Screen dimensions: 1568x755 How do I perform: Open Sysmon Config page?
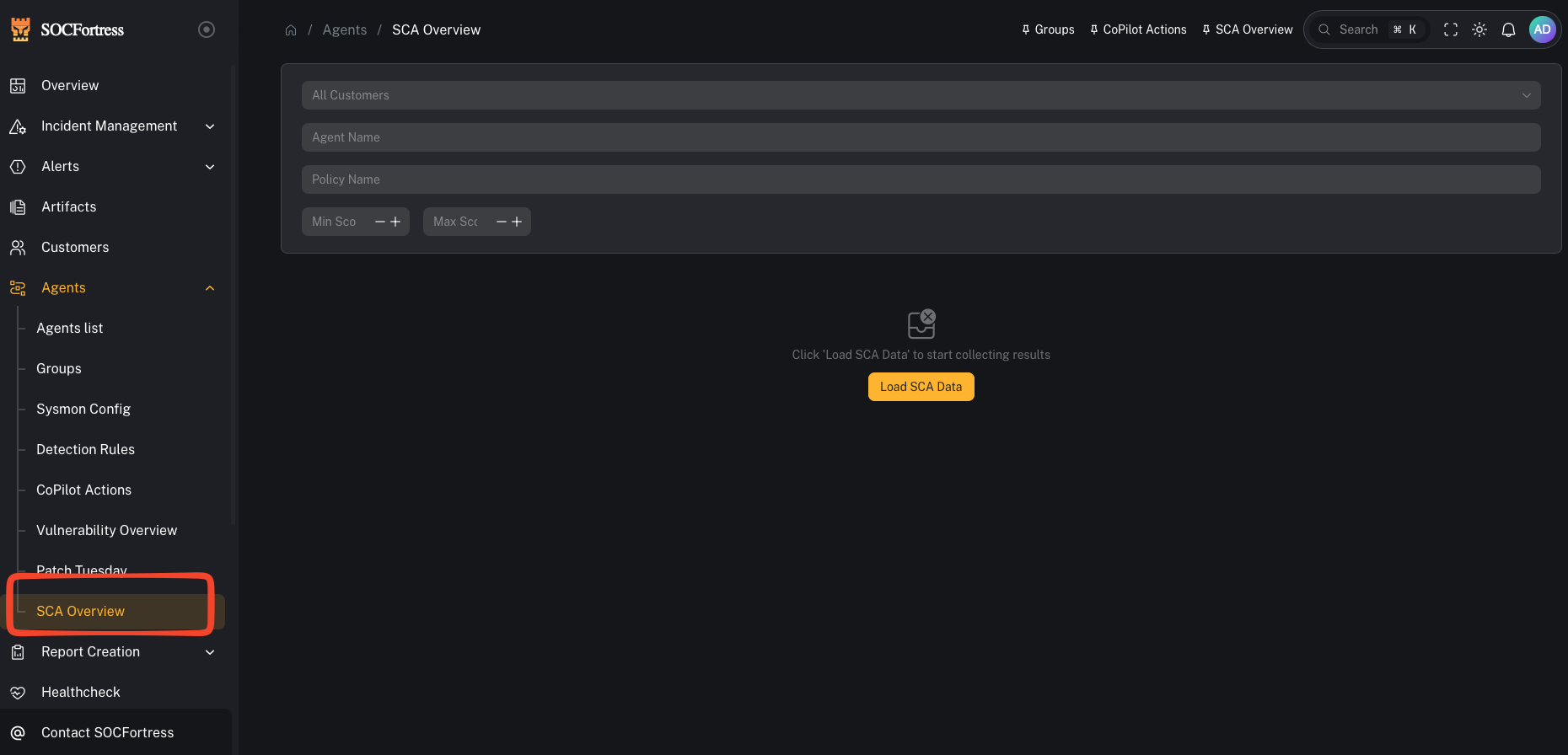click(x=83, y=409)
